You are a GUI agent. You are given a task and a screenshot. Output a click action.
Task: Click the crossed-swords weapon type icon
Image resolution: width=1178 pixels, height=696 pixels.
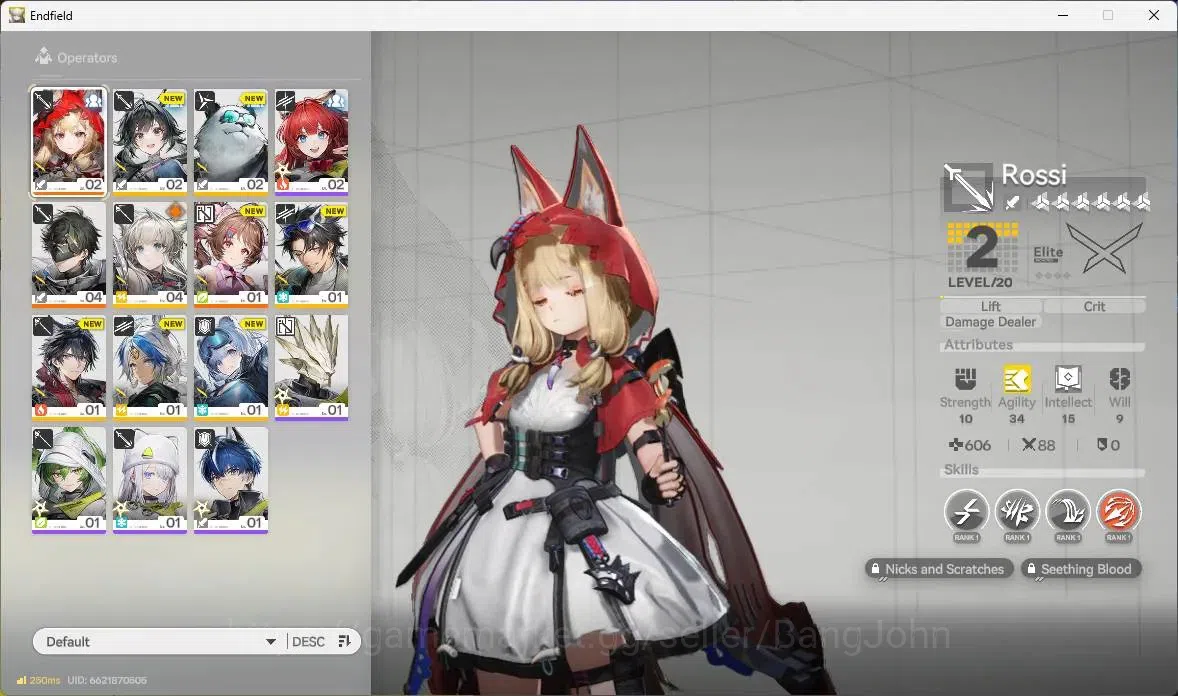pos(1104,249)
